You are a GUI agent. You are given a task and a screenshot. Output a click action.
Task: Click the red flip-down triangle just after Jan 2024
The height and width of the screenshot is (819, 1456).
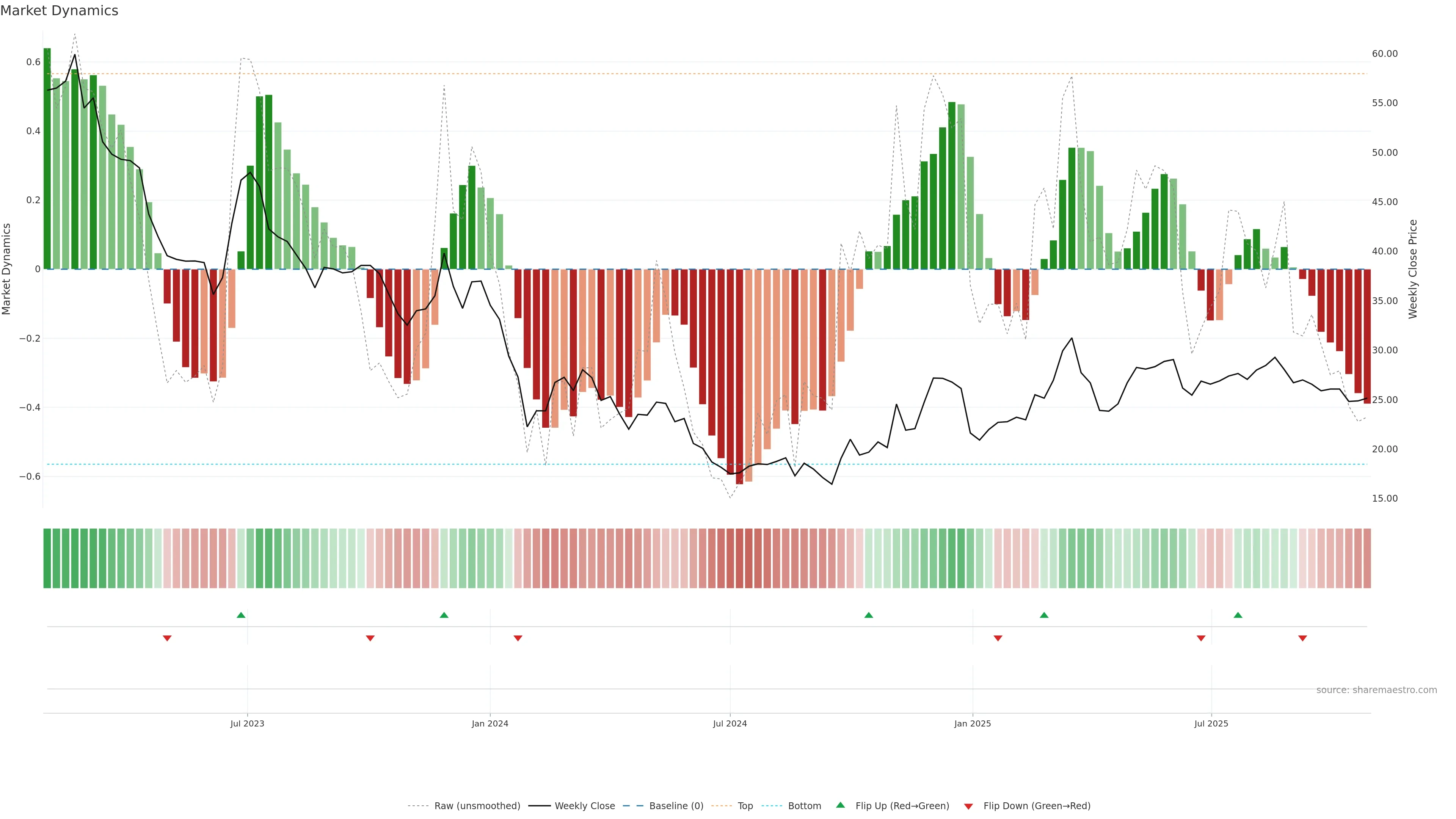(518, 638)
